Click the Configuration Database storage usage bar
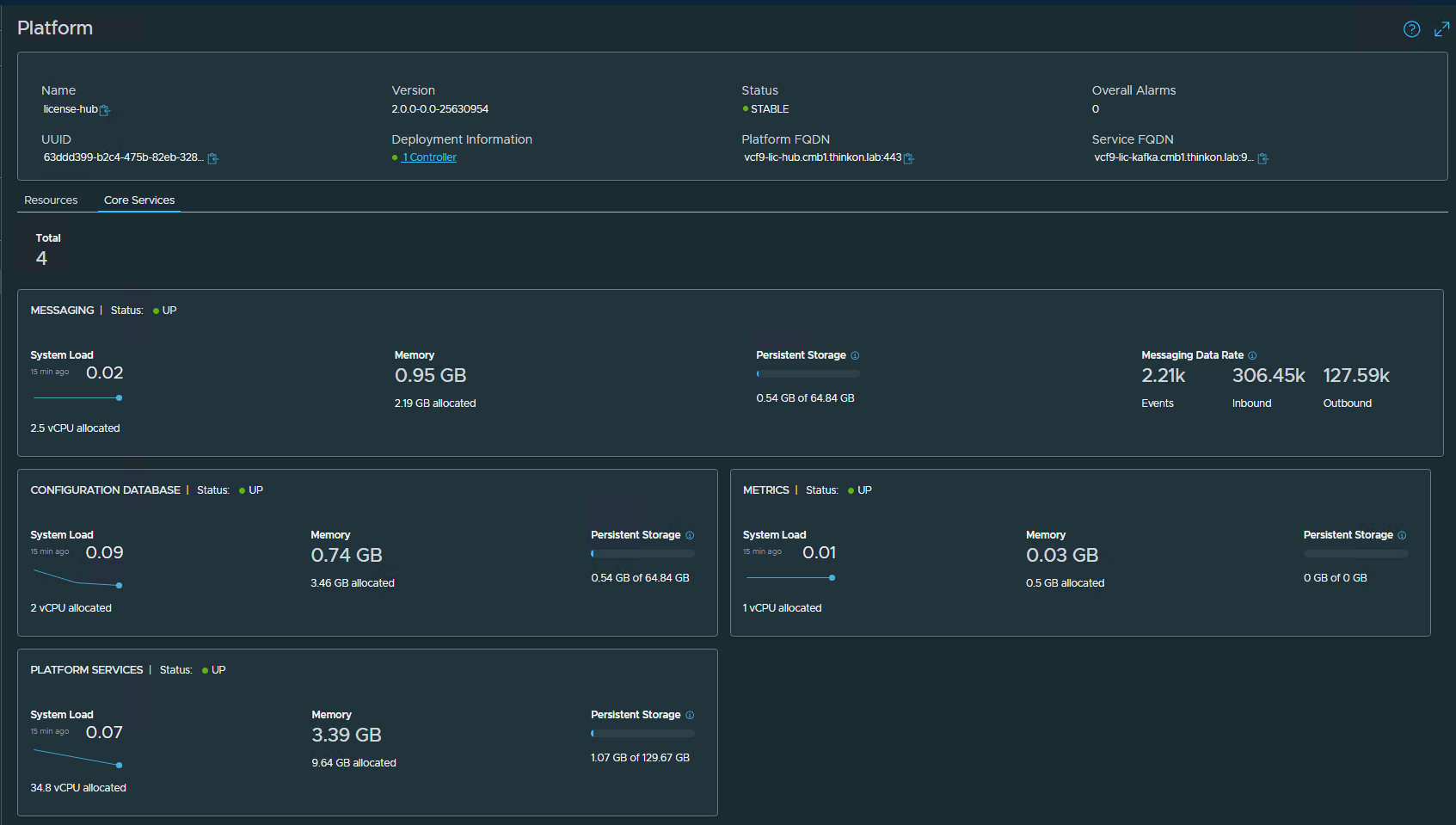The width and height of the screenshot is (1456, 825). [643, 554]
